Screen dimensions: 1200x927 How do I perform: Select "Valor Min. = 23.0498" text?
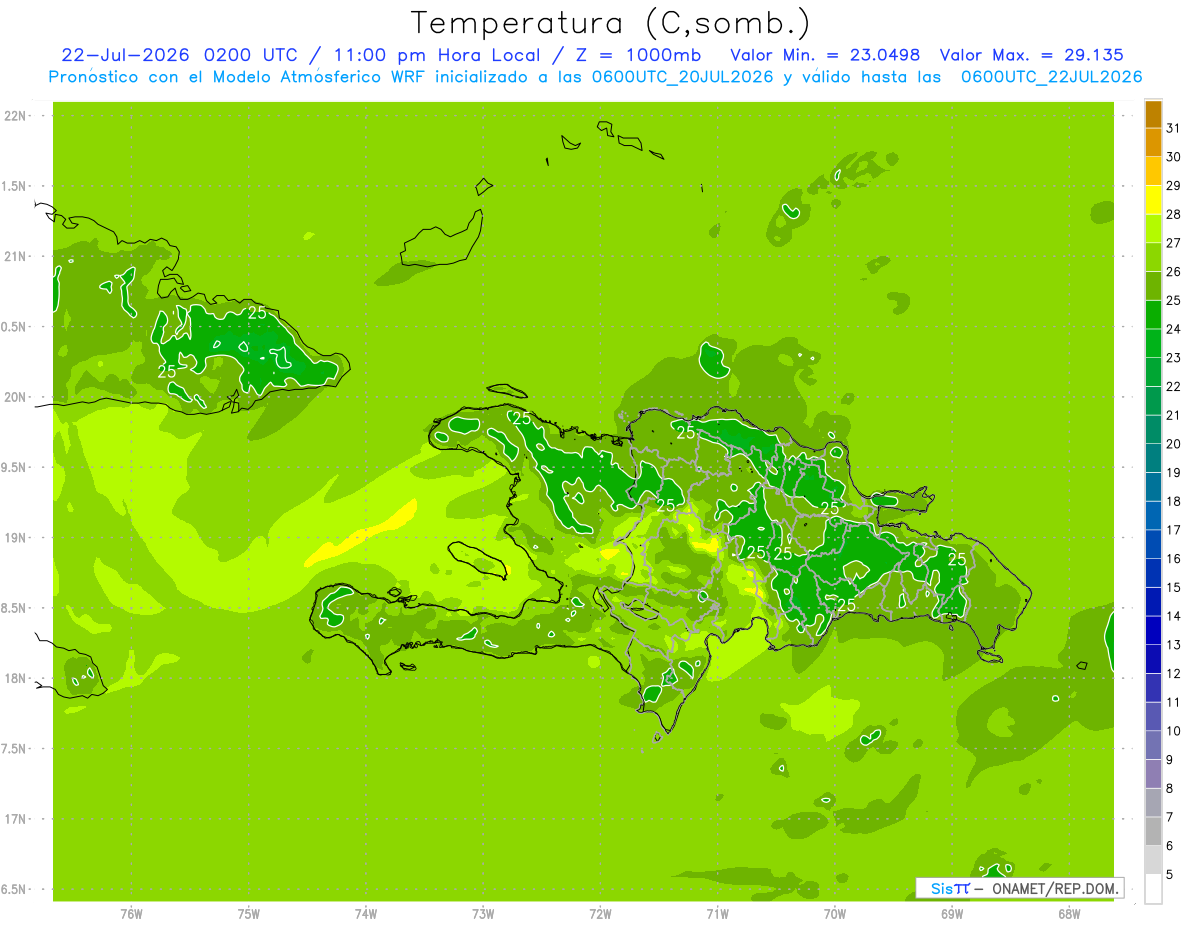click(x=825, y=55)
